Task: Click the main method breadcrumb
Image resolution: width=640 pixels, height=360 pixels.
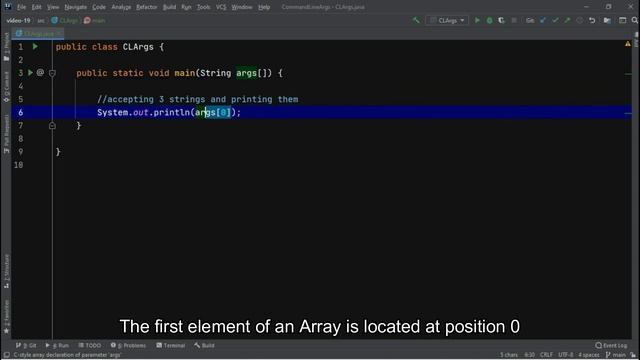Action: pos(95,20)
